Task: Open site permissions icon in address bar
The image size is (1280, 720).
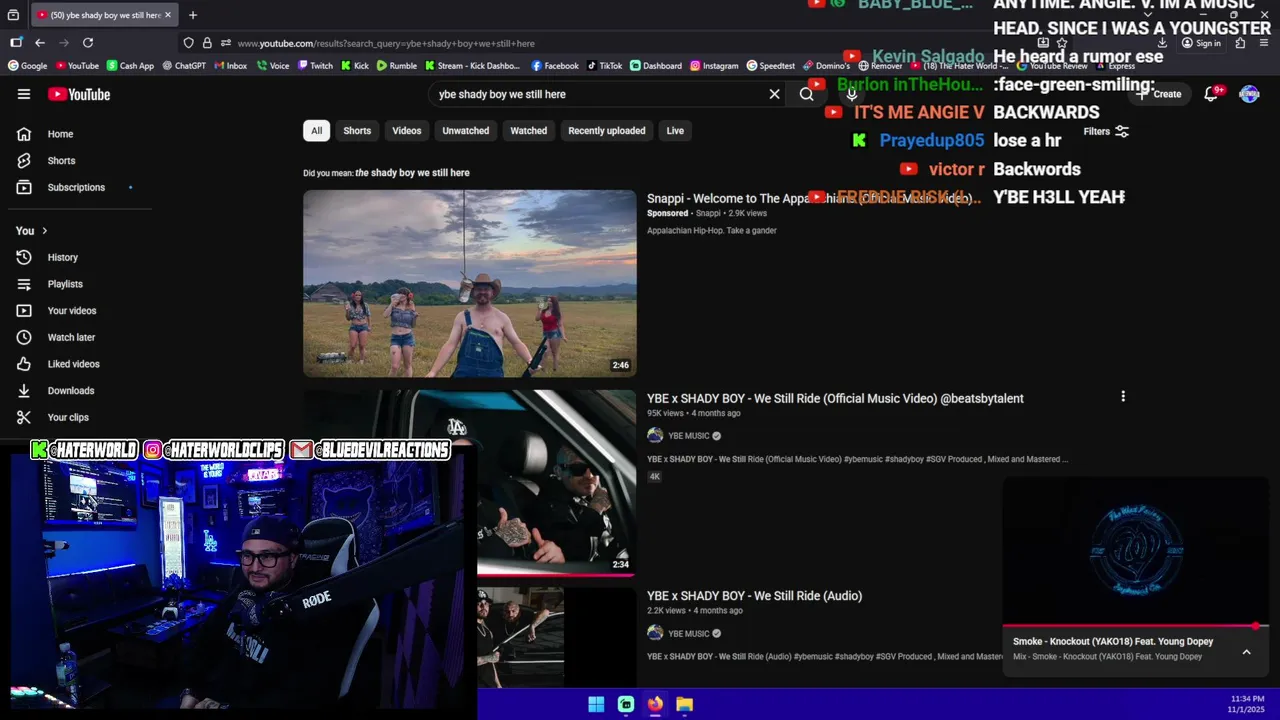Action: (226, 43)
